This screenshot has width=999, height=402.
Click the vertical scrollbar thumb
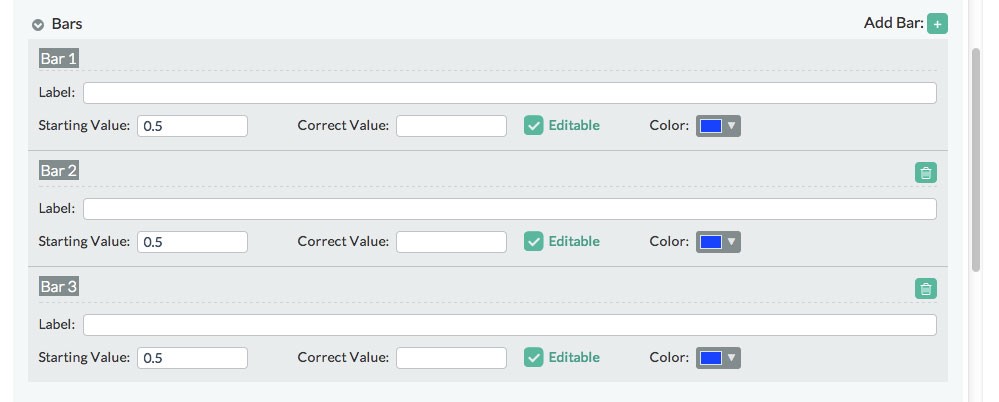(975, 161)
